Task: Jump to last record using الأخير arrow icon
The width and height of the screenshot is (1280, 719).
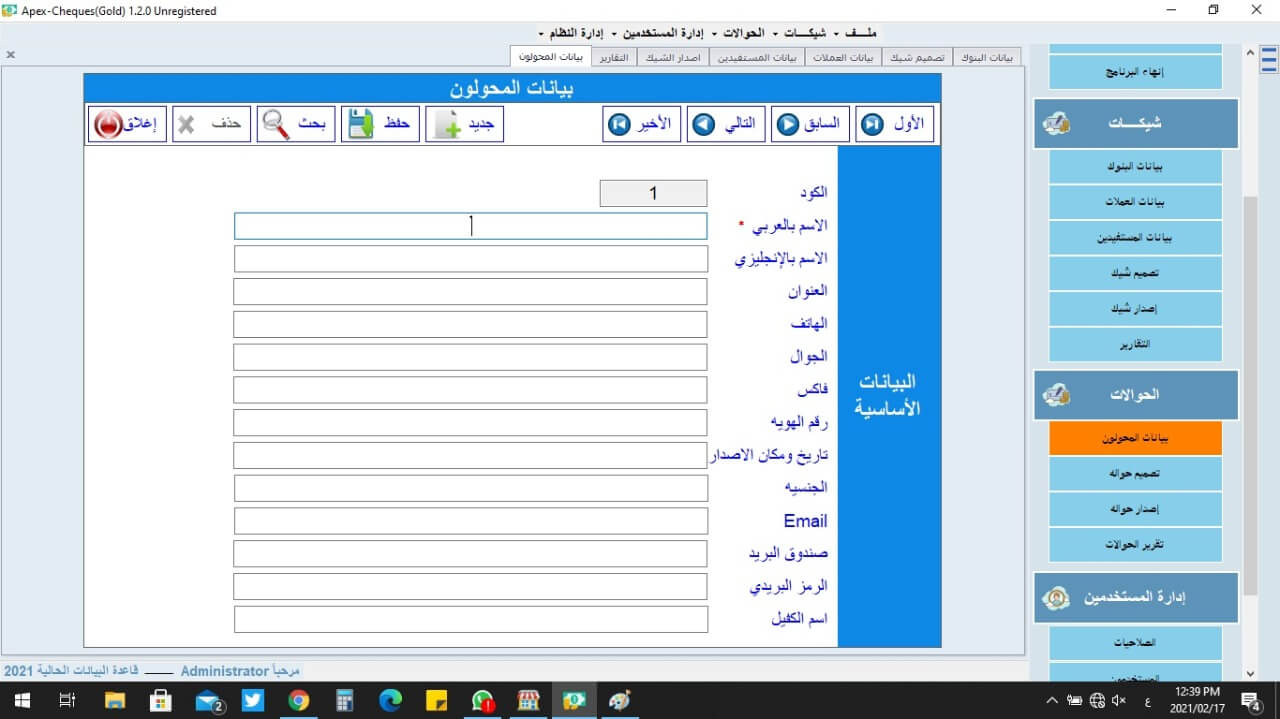Action: [617, 123]
